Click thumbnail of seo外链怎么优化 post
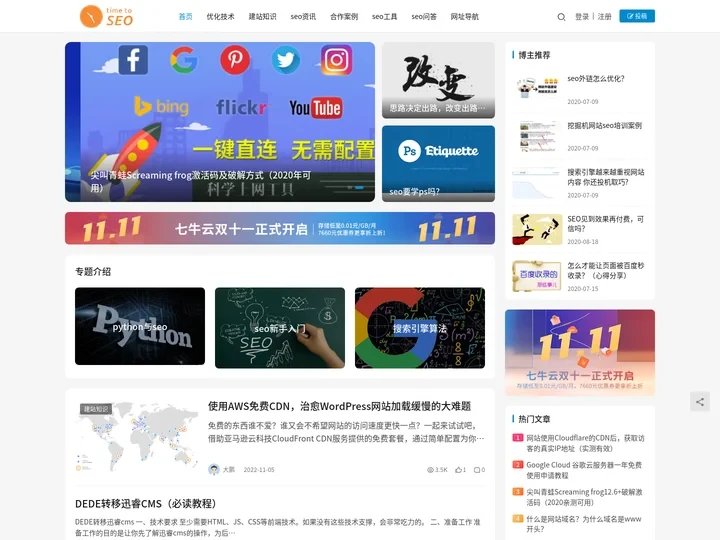Screen dimensions: 720x540 (537, 87)
